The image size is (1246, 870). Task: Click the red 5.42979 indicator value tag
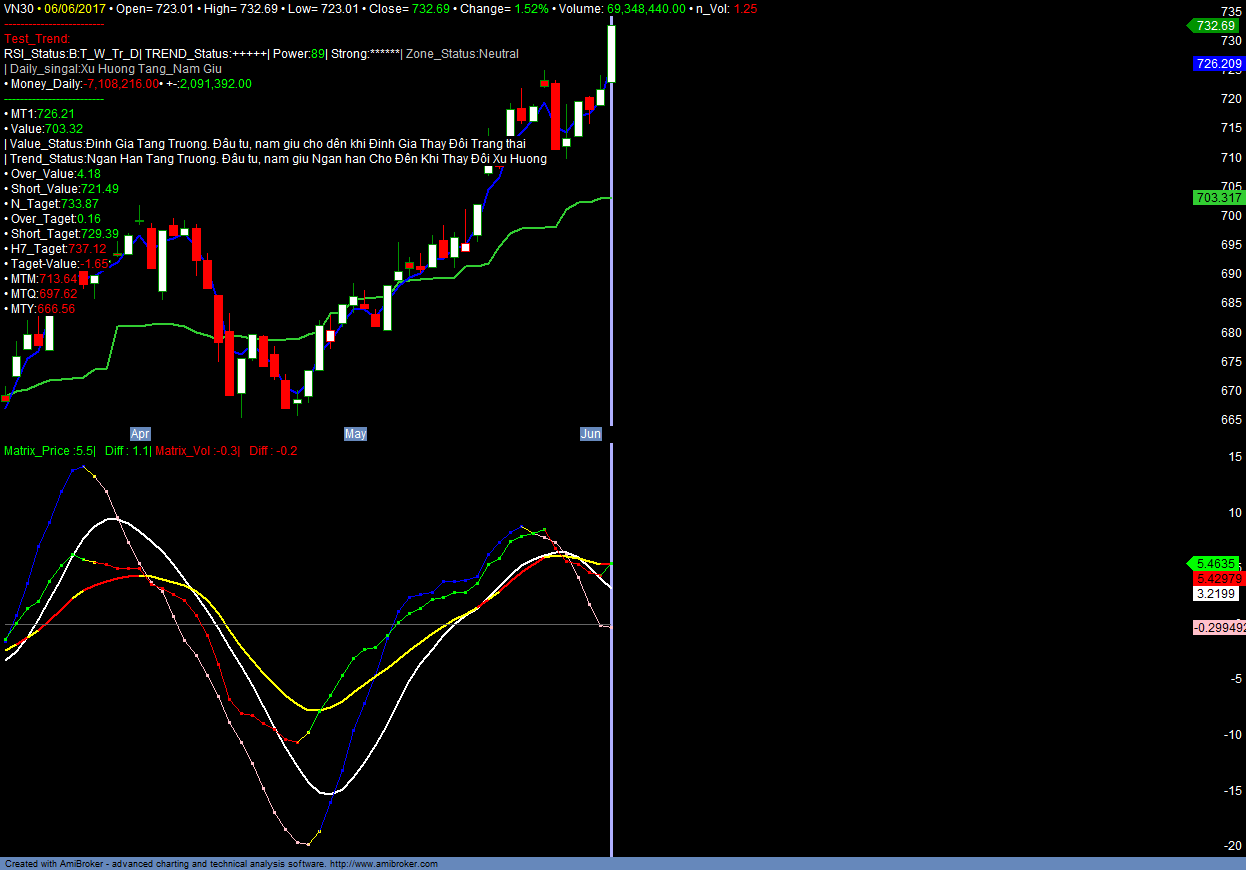pyautogui.click(x=1219, y=579)
